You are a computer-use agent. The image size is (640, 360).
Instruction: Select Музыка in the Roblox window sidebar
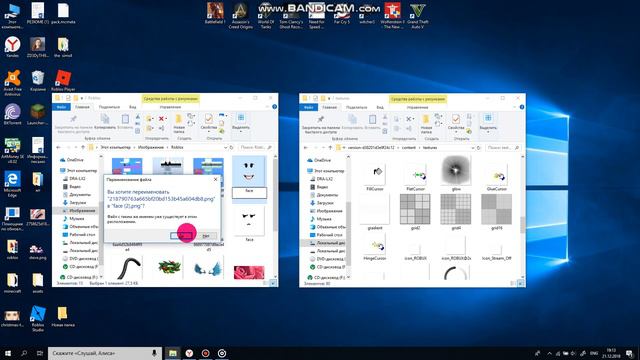[77, 218]
